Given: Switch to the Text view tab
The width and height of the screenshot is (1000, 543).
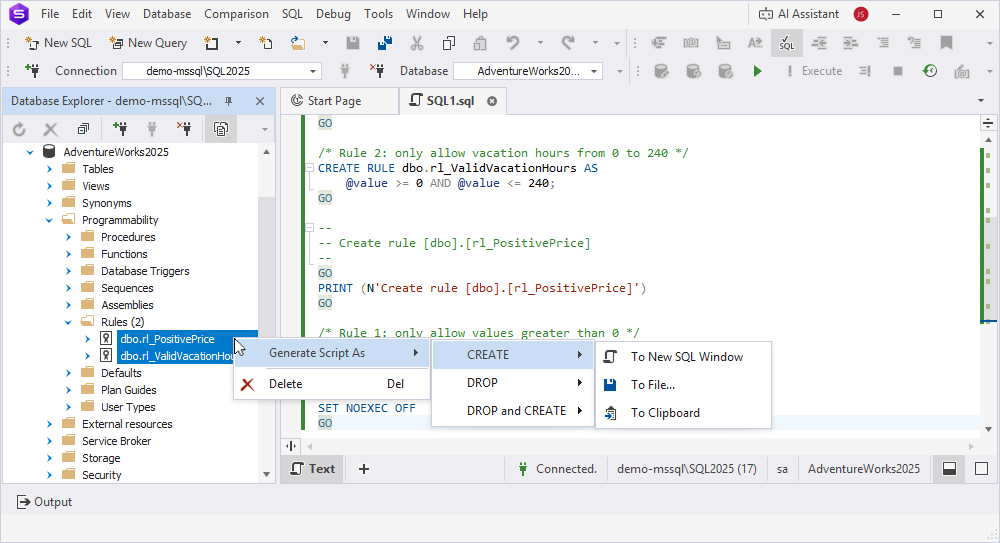Looking at the screenshot, I should pyautogui.click(x=312, y=469).
